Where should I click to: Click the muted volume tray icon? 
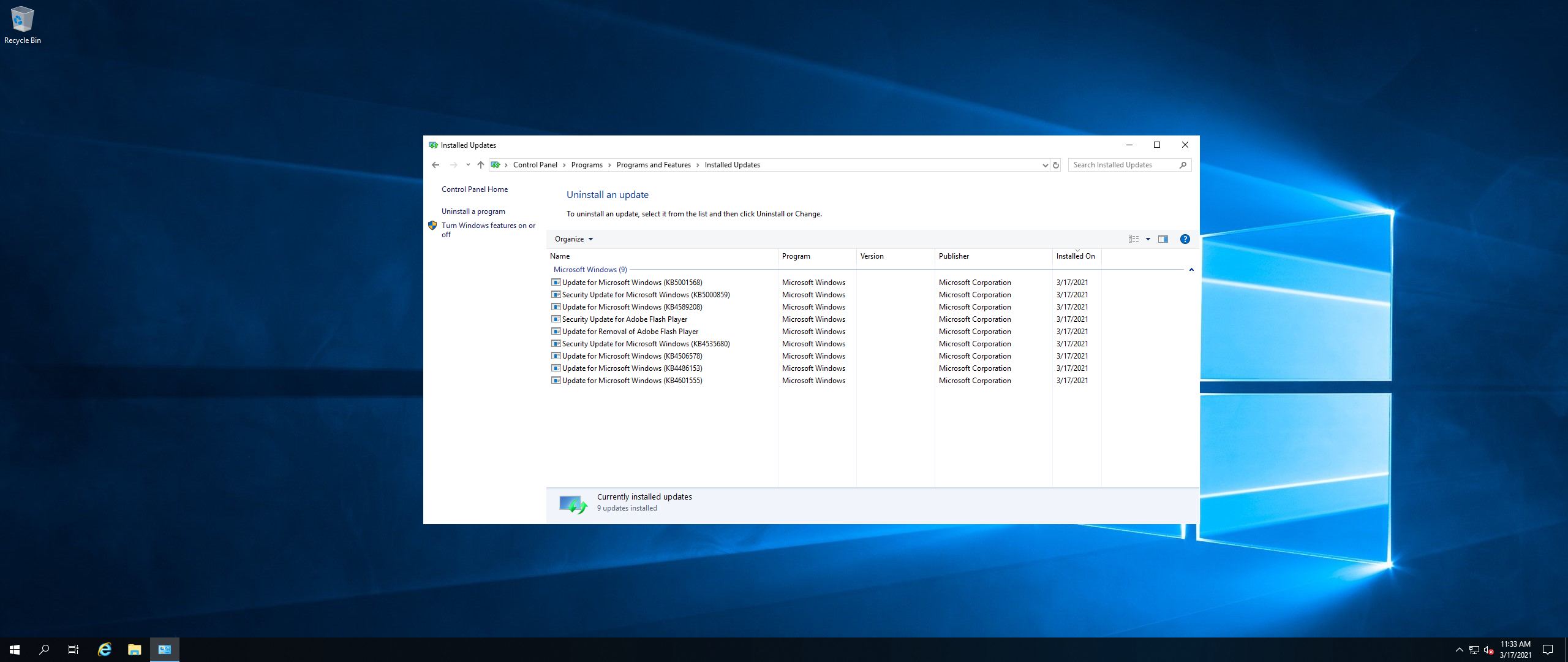(x=1488, y=650)
